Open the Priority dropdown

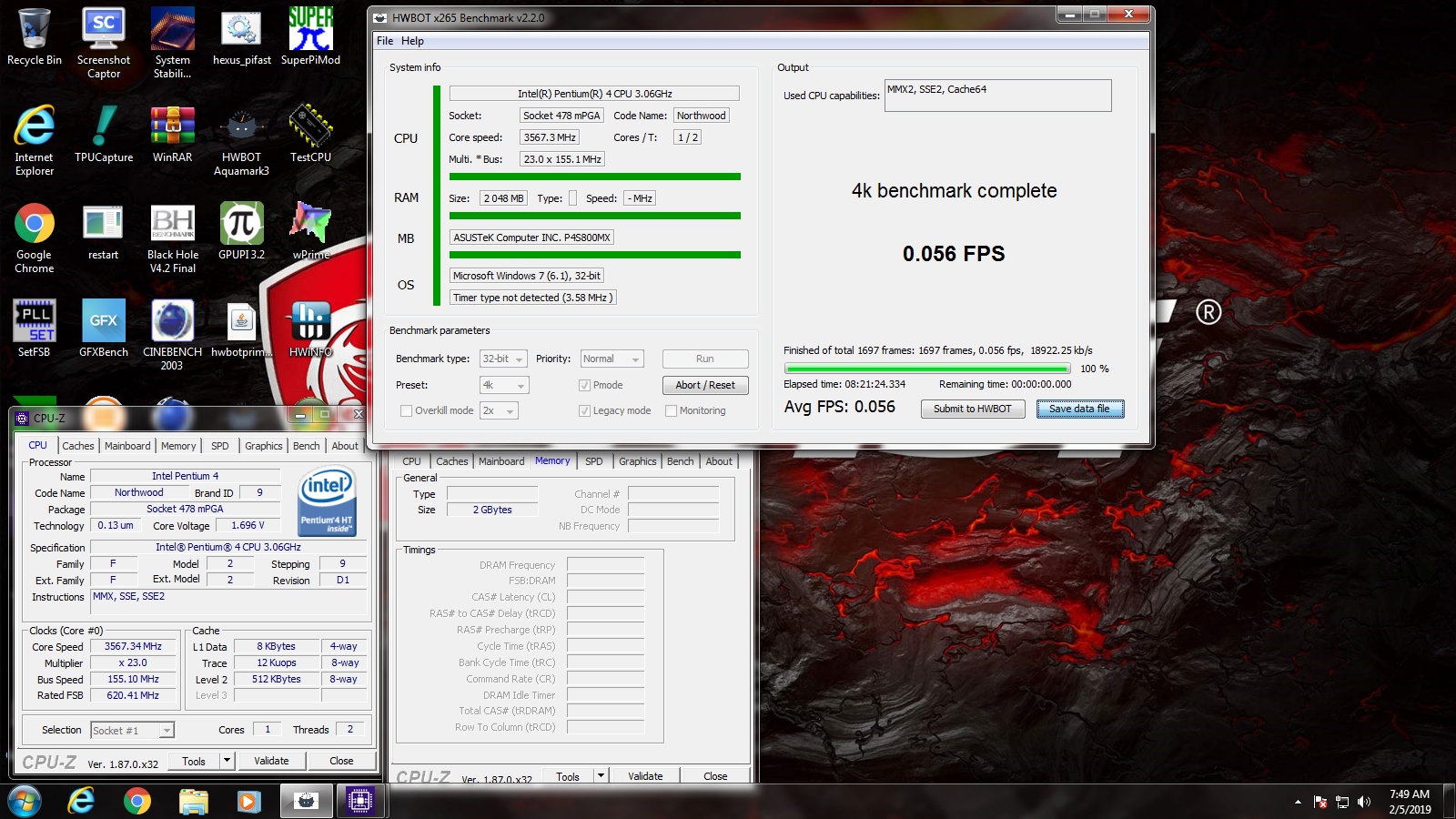pos(612,359)
